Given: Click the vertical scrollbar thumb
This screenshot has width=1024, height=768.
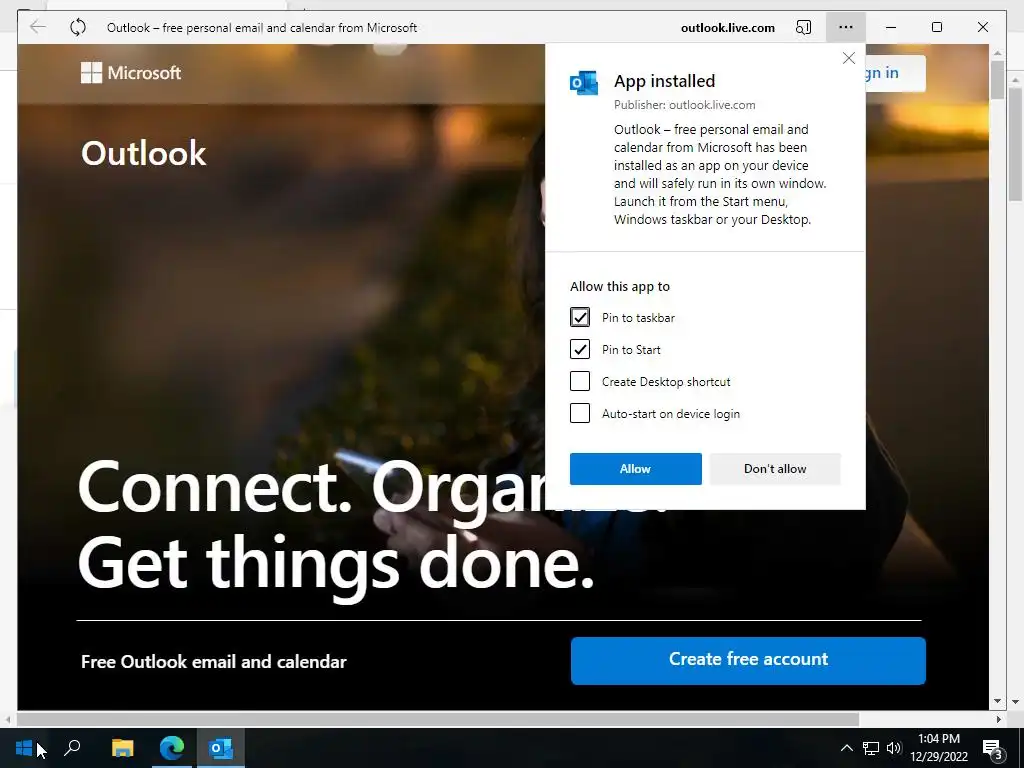Looking at the screenshot, I should coord(997,80).
